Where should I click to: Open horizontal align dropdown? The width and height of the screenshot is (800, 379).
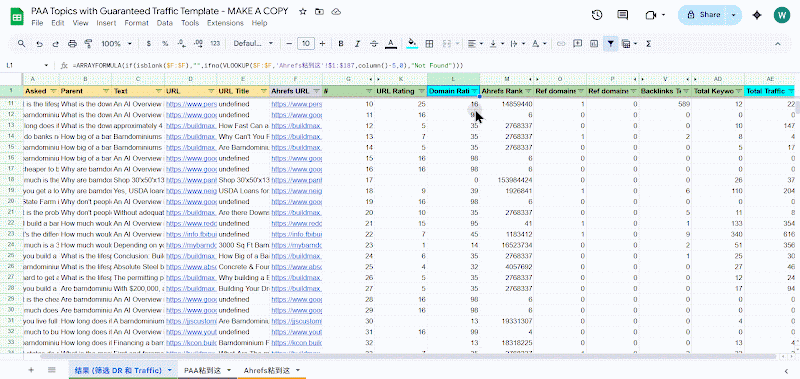click(476, 44)
